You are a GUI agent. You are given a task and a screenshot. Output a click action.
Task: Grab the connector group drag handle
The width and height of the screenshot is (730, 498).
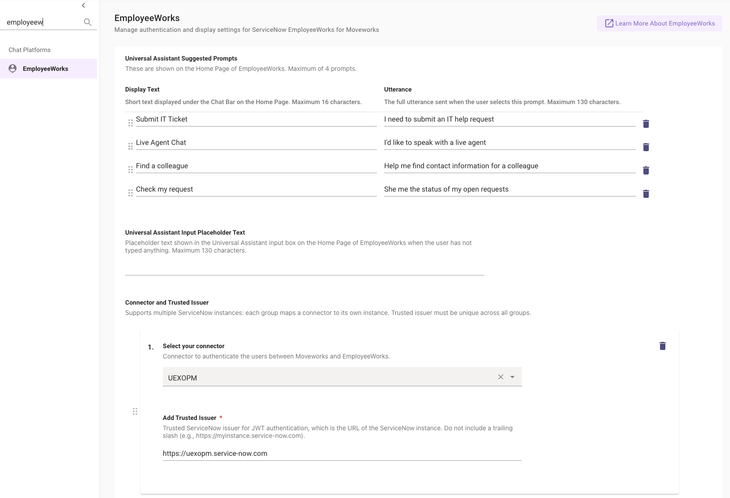click(135, 411)
